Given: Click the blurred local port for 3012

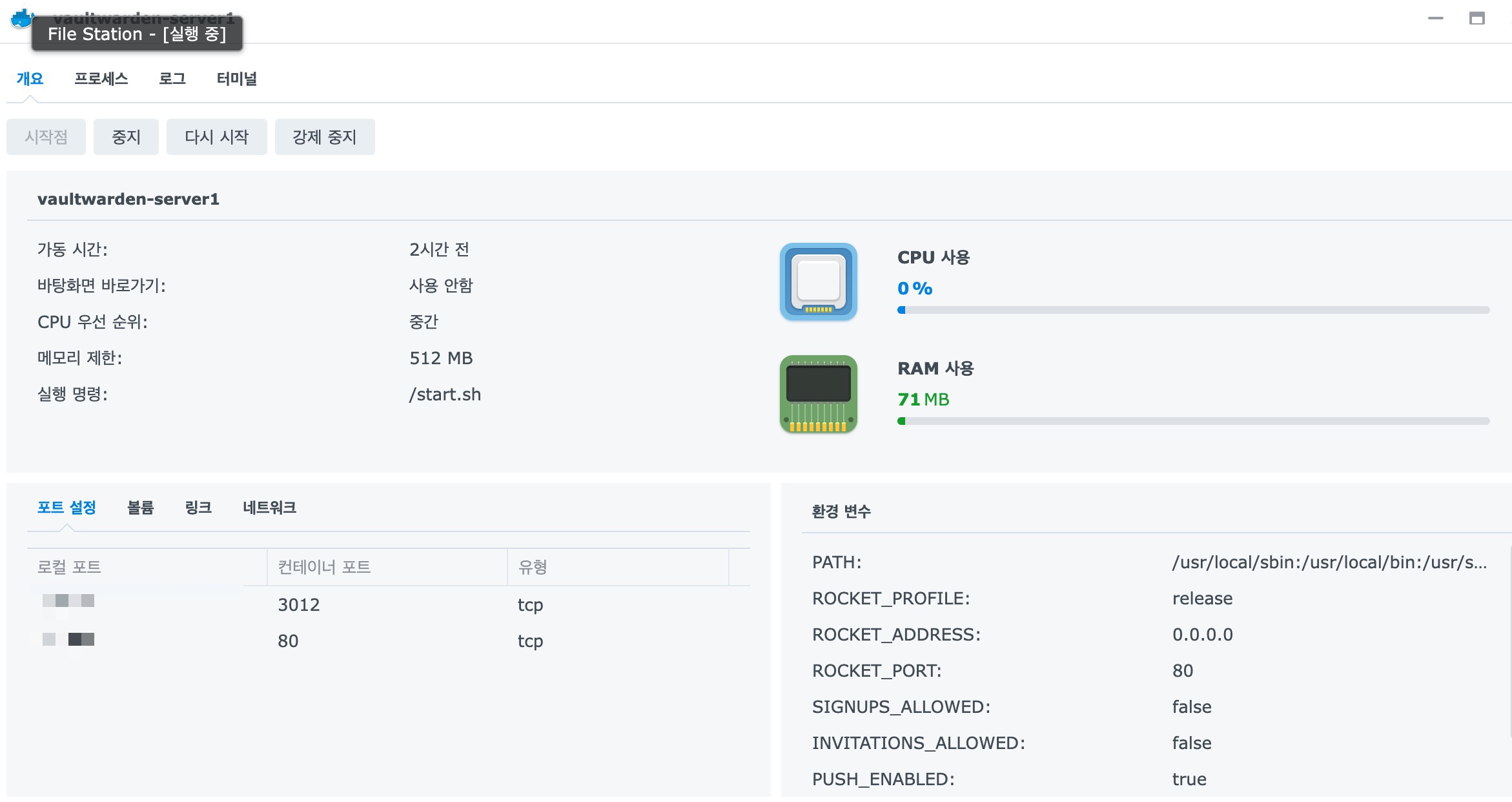Looking at the screenshot, I should tap(68, 601).
